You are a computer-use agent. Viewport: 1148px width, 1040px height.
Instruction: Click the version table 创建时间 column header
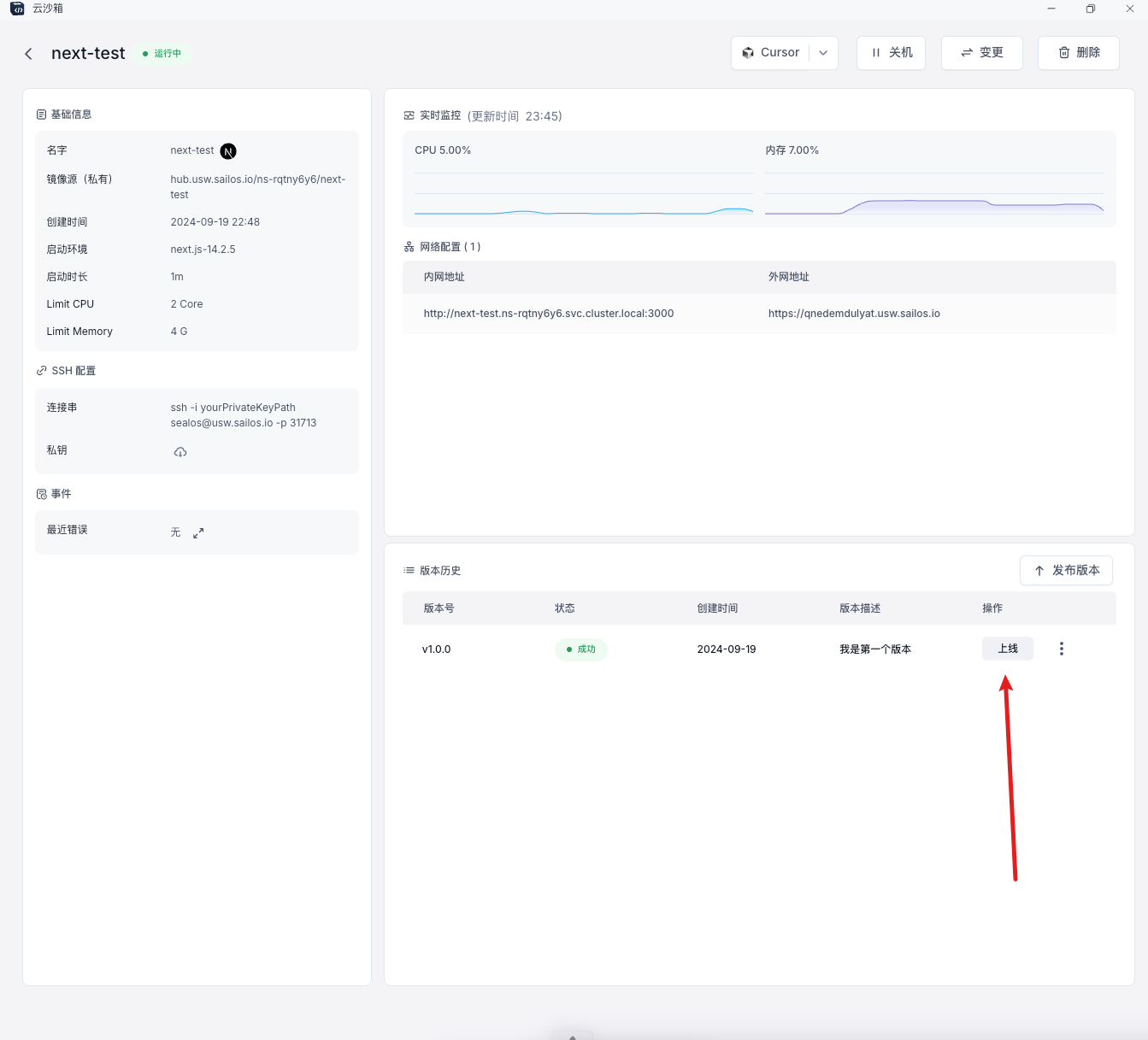(717, 608)
